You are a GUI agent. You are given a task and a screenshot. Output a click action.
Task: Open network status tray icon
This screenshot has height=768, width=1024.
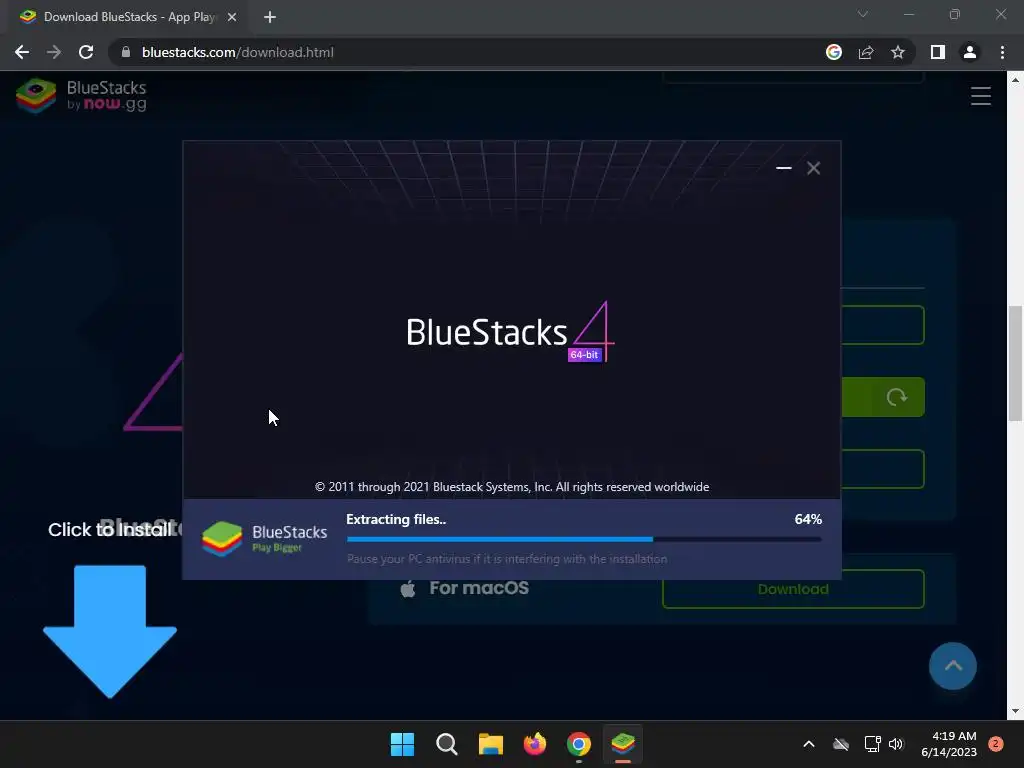[x=872, y=744]
